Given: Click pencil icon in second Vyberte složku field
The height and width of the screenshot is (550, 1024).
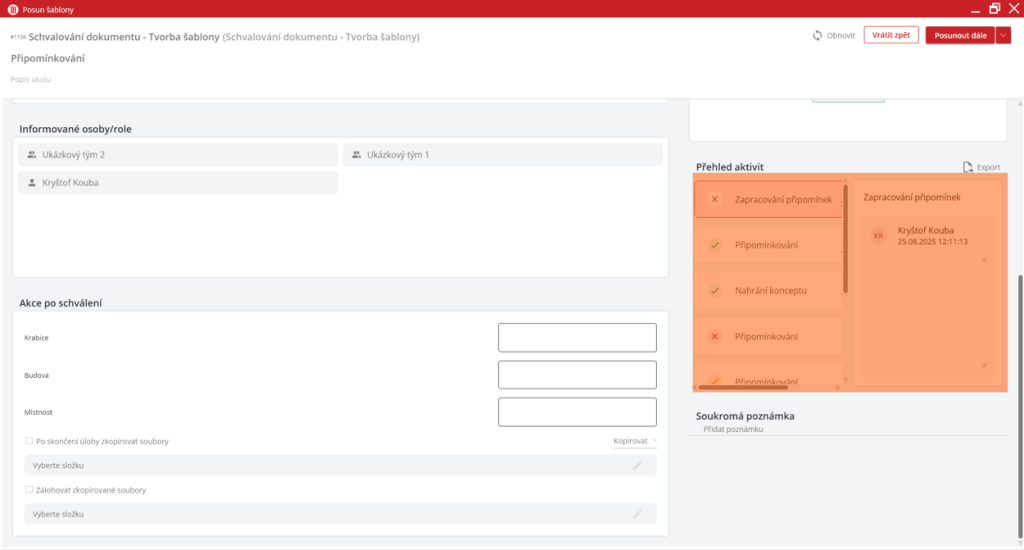Looking at the screenshot, I should [637, 514].
